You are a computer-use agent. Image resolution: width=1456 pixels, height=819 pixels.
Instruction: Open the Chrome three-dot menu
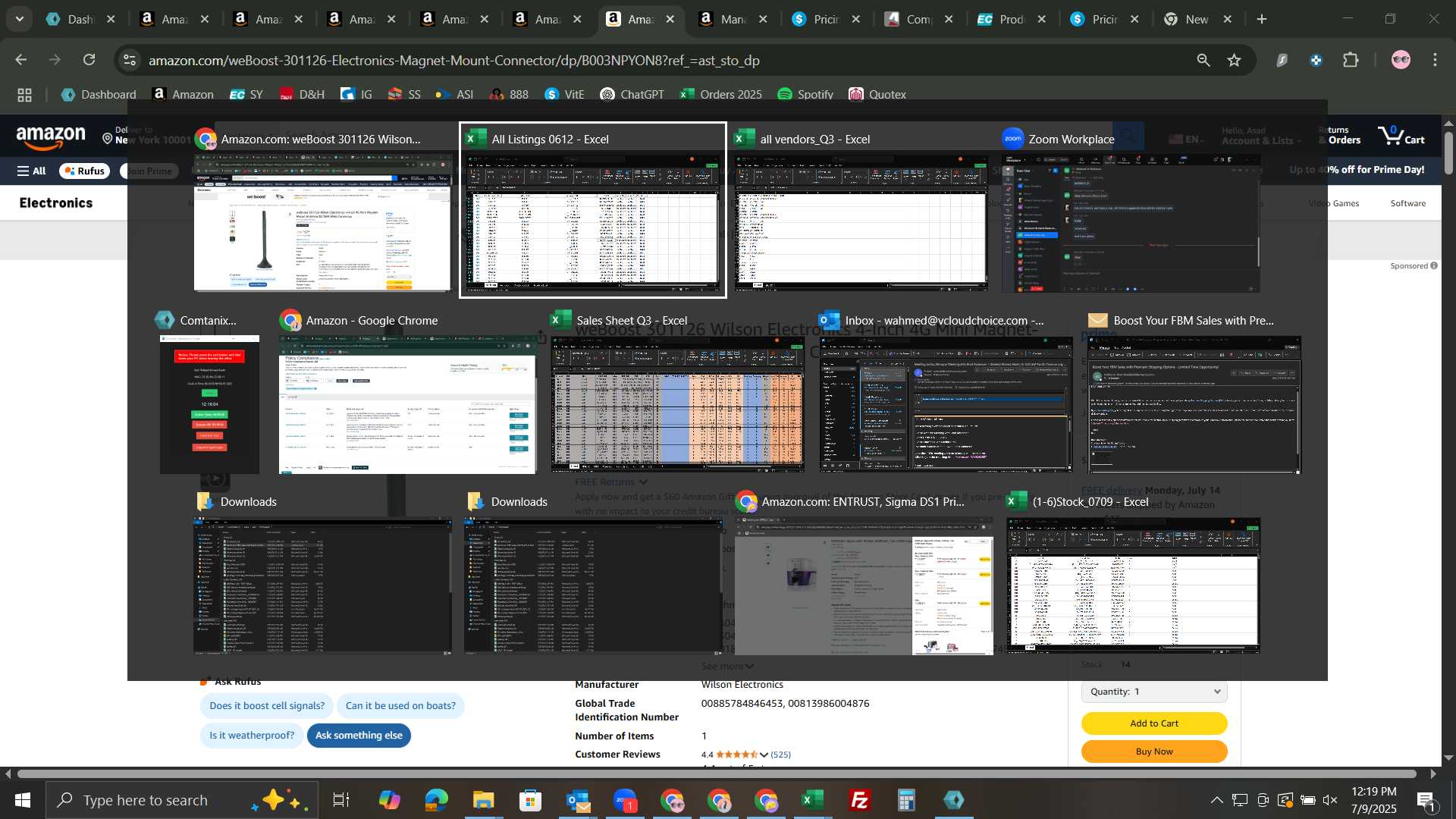(1435, 60)
